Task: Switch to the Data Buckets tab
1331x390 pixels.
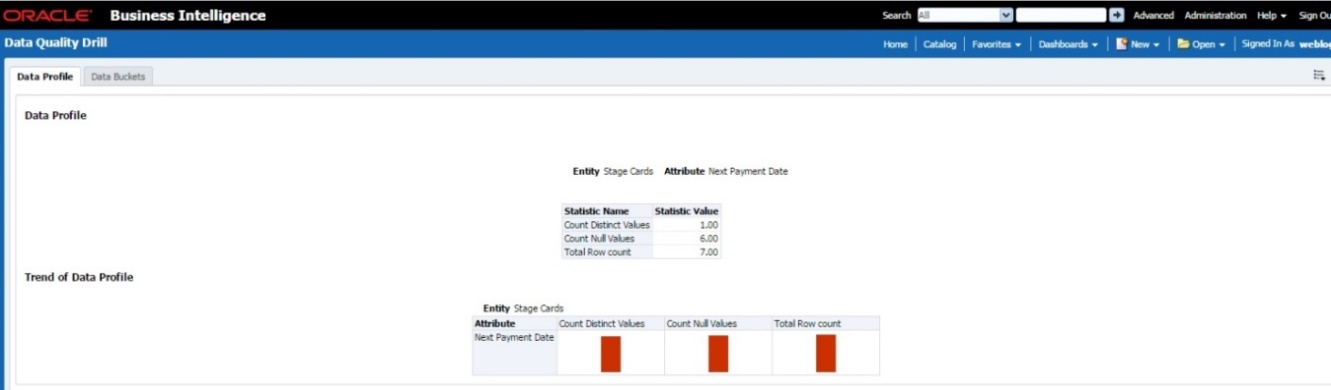Action: [x=118, y=77]
